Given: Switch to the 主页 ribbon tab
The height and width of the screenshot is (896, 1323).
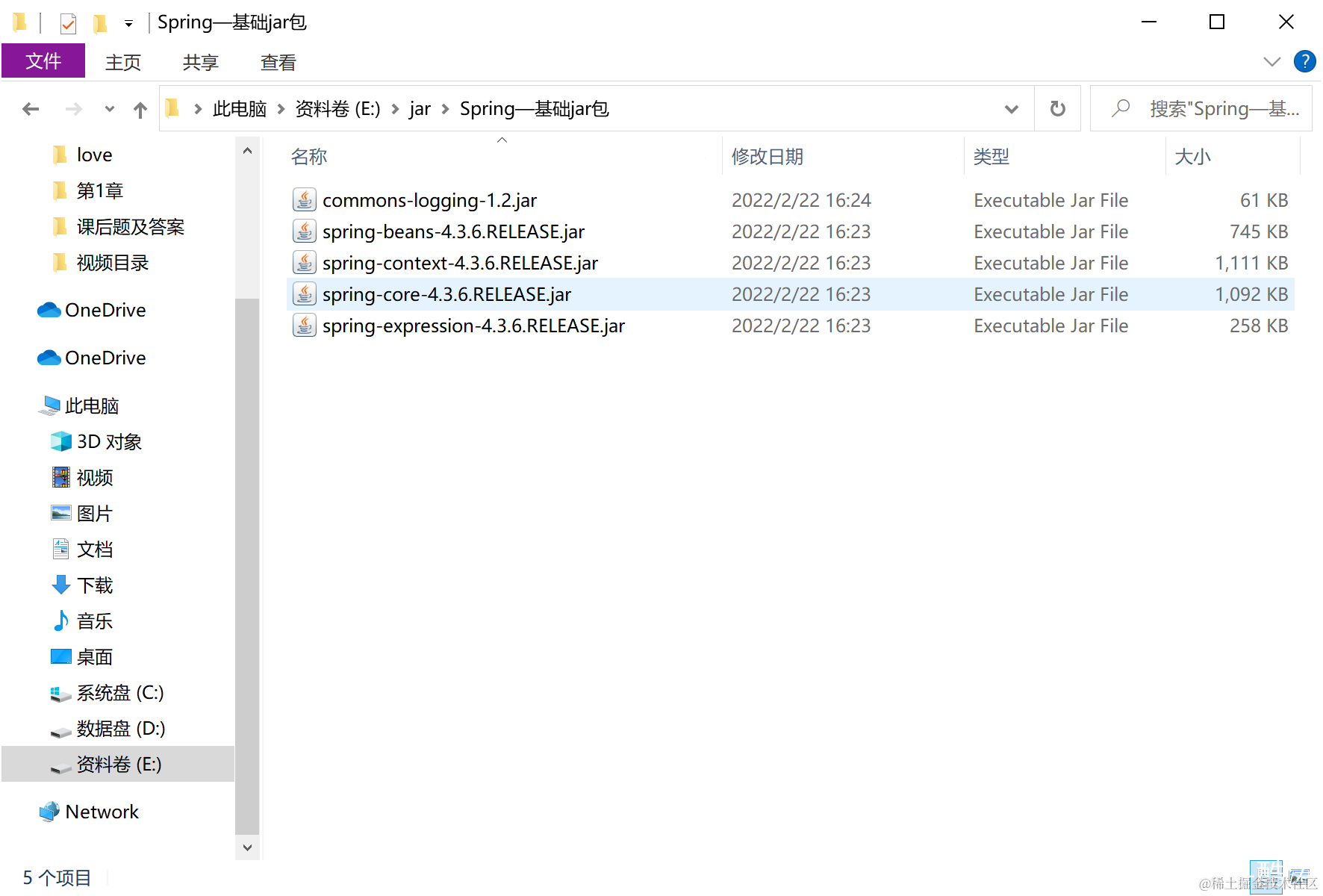Looking at the screenshot, I should tap(123, 62).
